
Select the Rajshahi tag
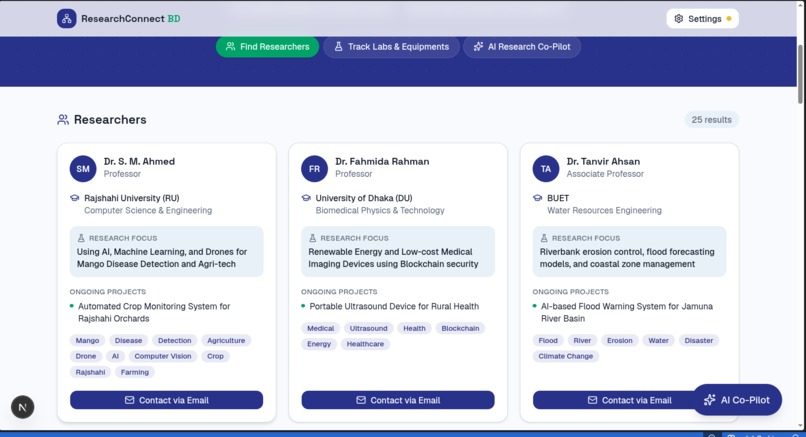click(x=90, y=372)
